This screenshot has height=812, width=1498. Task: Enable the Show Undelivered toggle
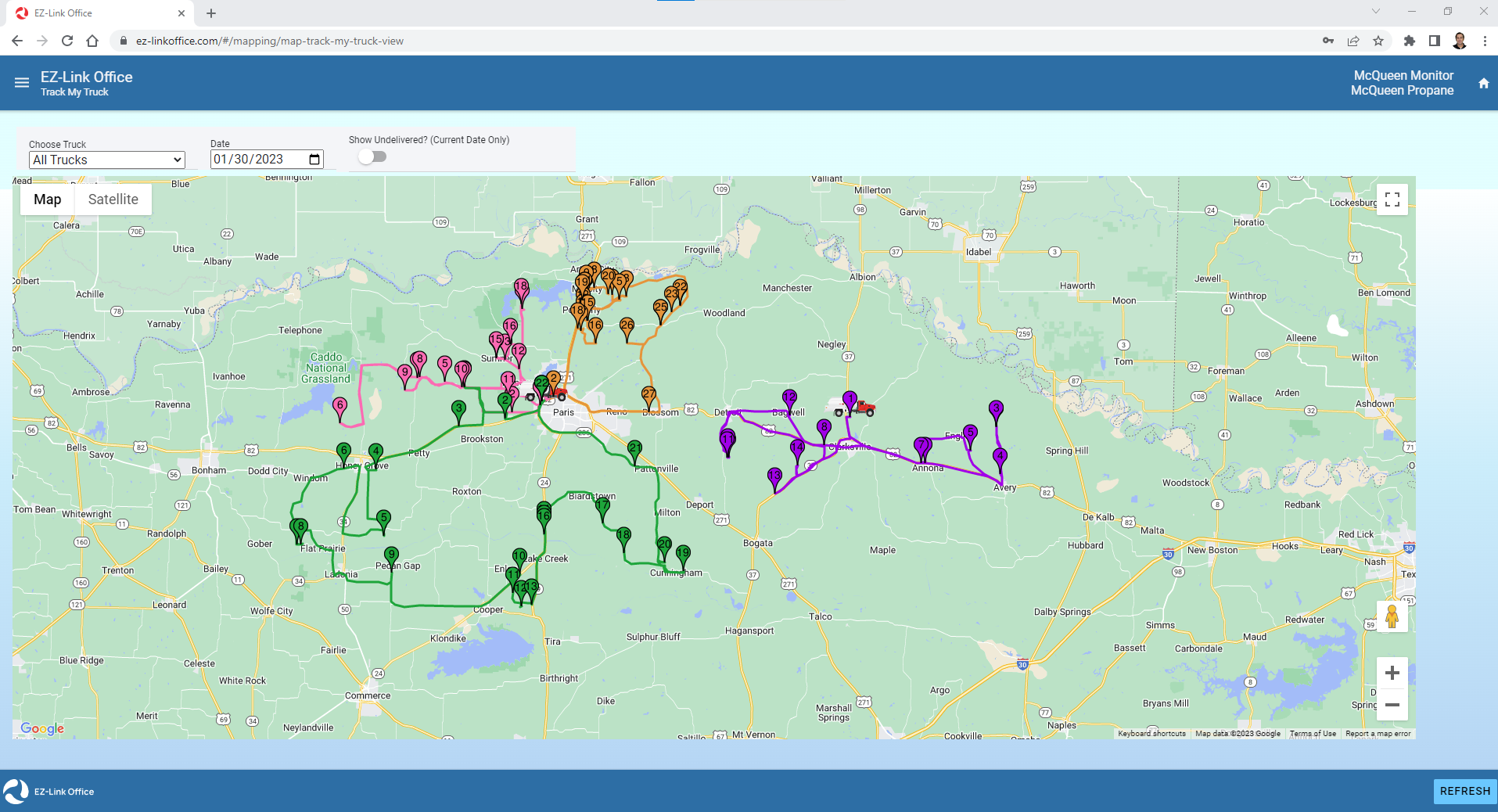coord(371,156)
